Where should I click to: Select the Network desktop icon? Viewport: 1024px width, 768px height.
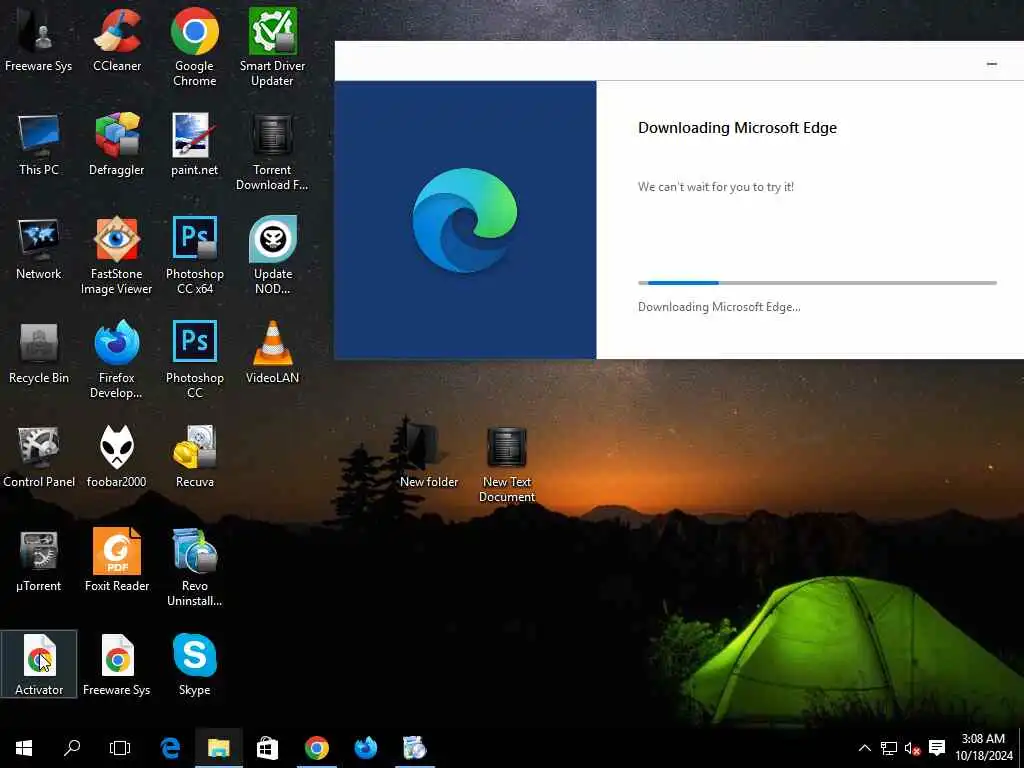(x=39, y=248)
